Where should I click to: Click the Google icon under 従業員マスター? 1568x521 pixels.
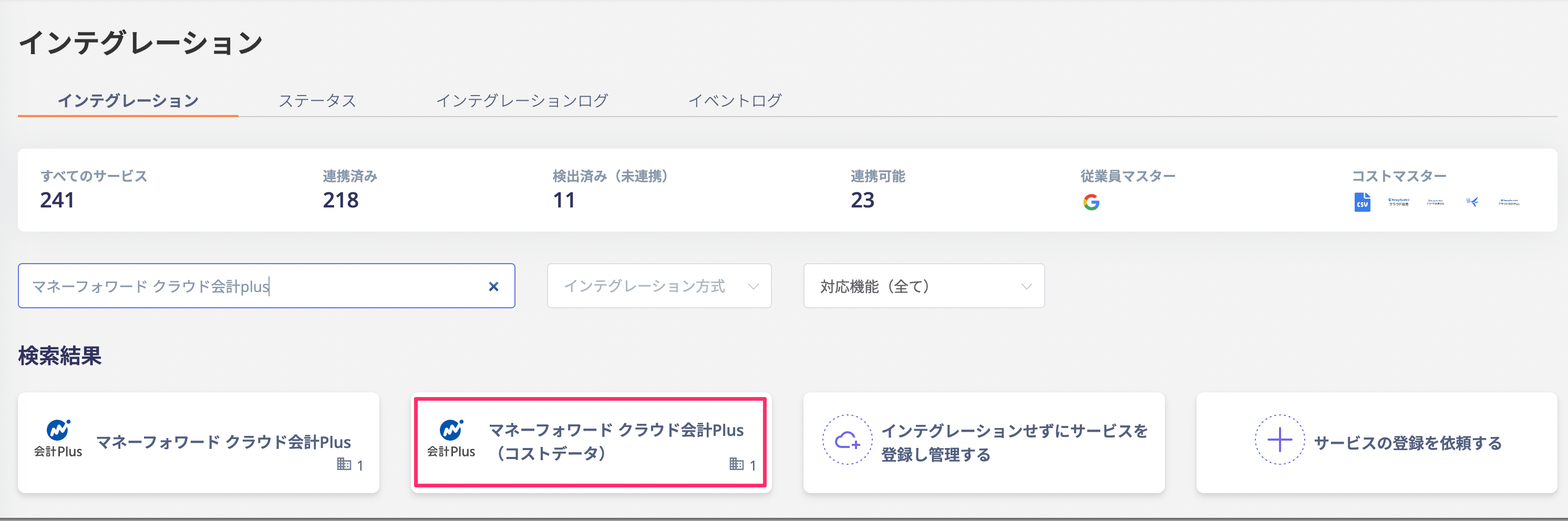pos(1091,202)
